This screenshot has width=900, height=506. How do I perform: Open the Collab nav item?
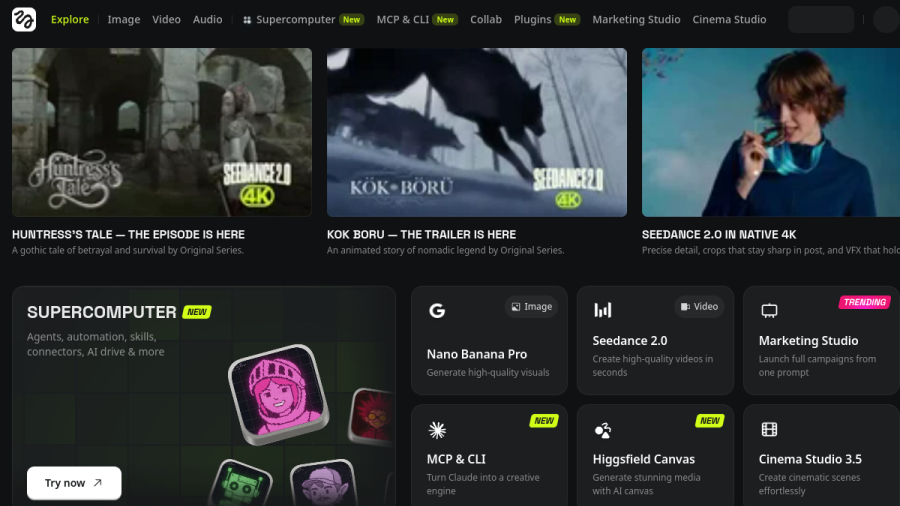point(486,20)
